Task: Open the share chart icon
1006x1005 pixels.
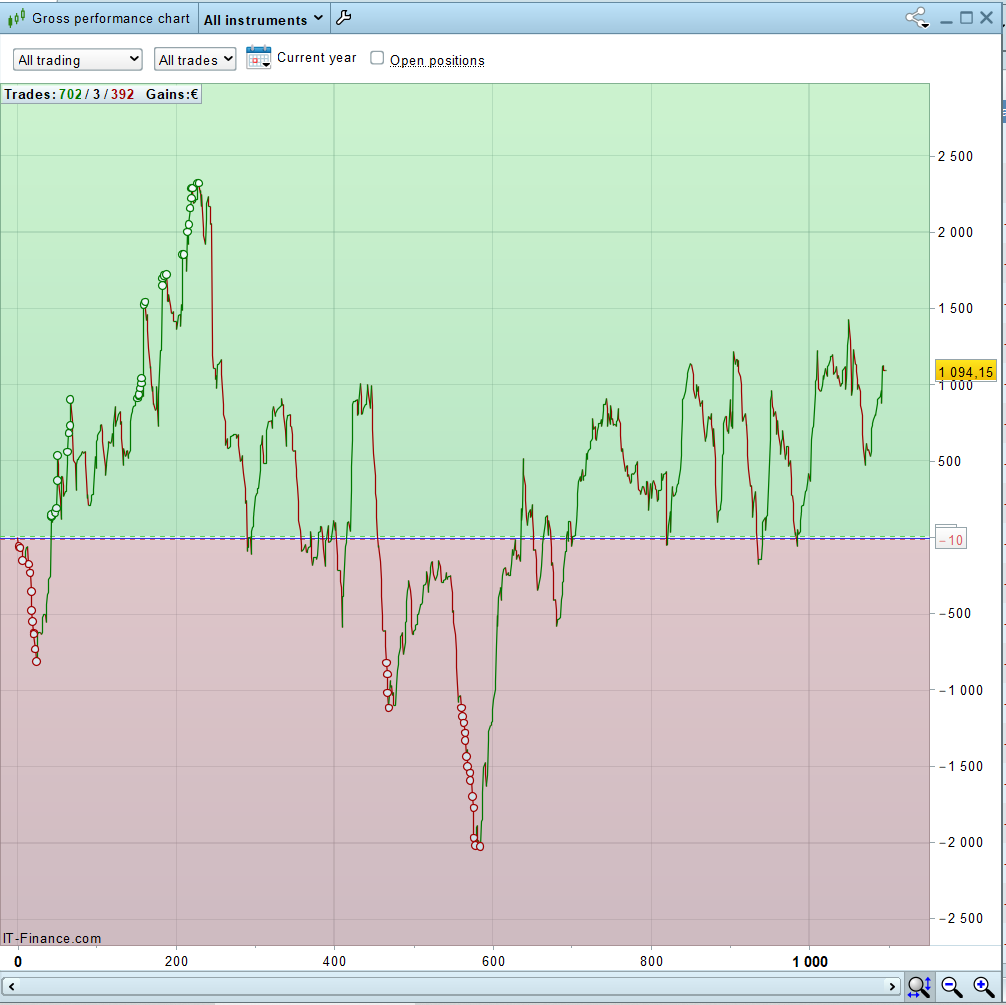Action: click(x=917, y=18)
